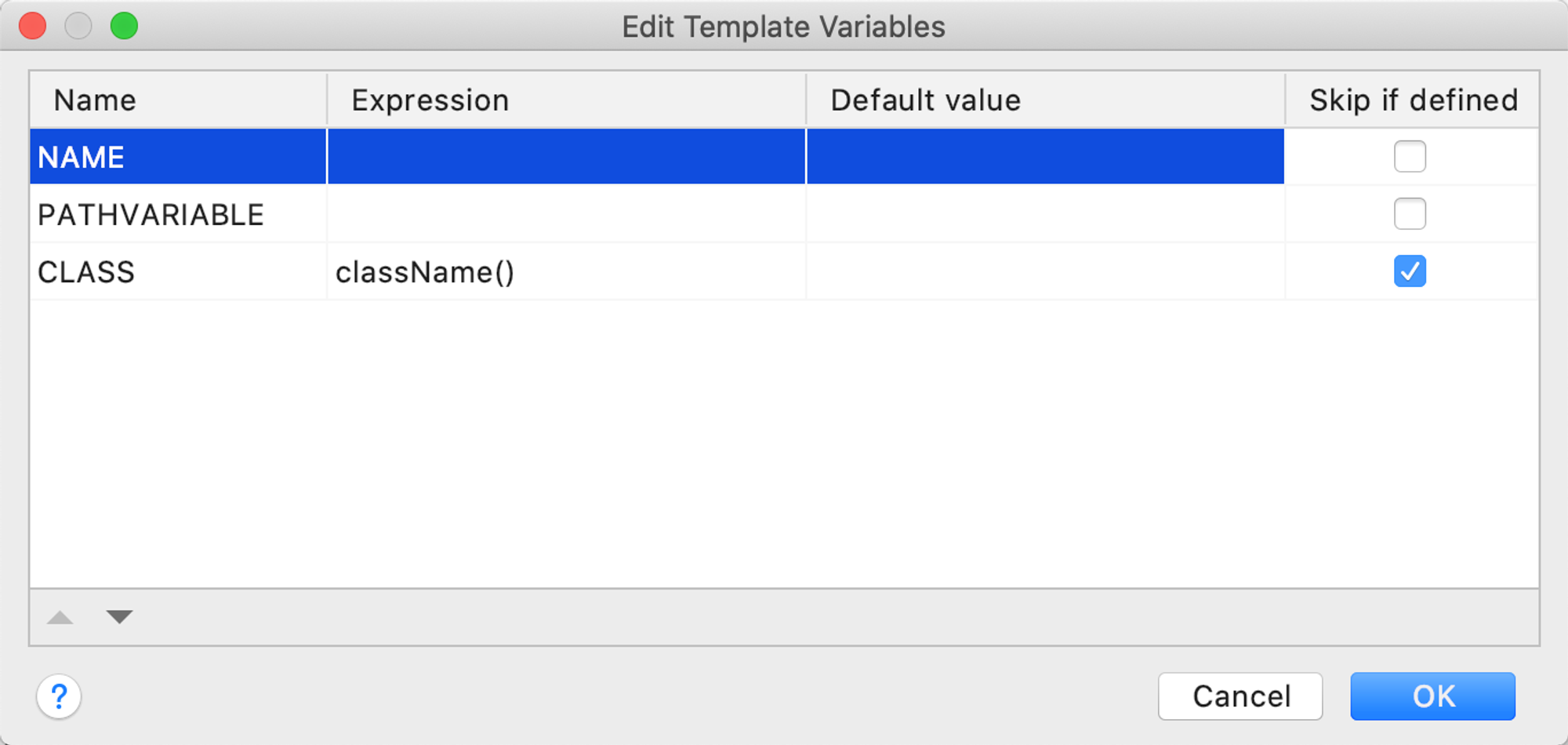Open help with the question mark icon
The width and height of the screenshot is (1568, 745).
(x=59, y=696)
